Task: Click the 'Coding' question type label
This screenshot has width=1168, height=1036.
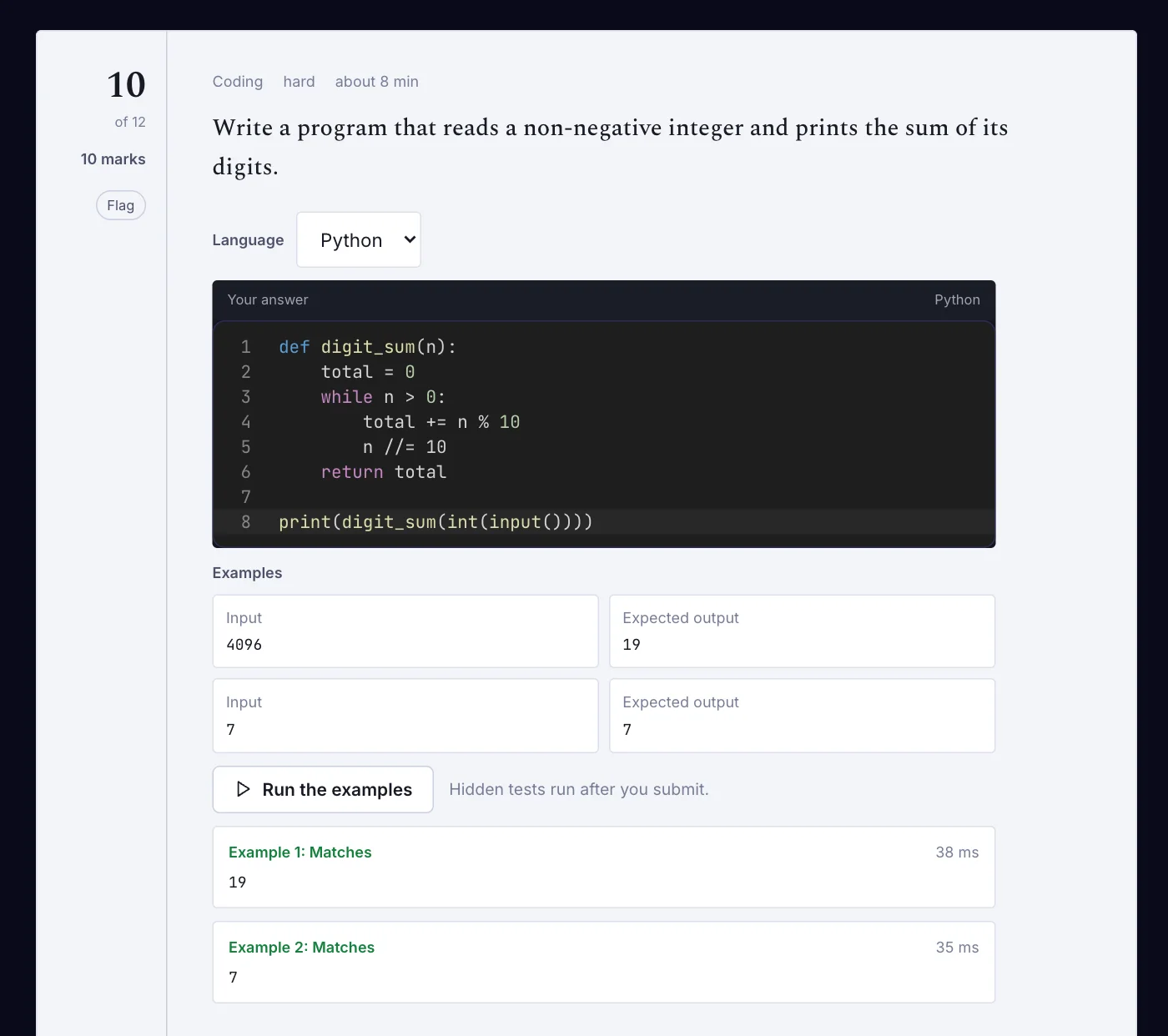Action: click(238, 82)
